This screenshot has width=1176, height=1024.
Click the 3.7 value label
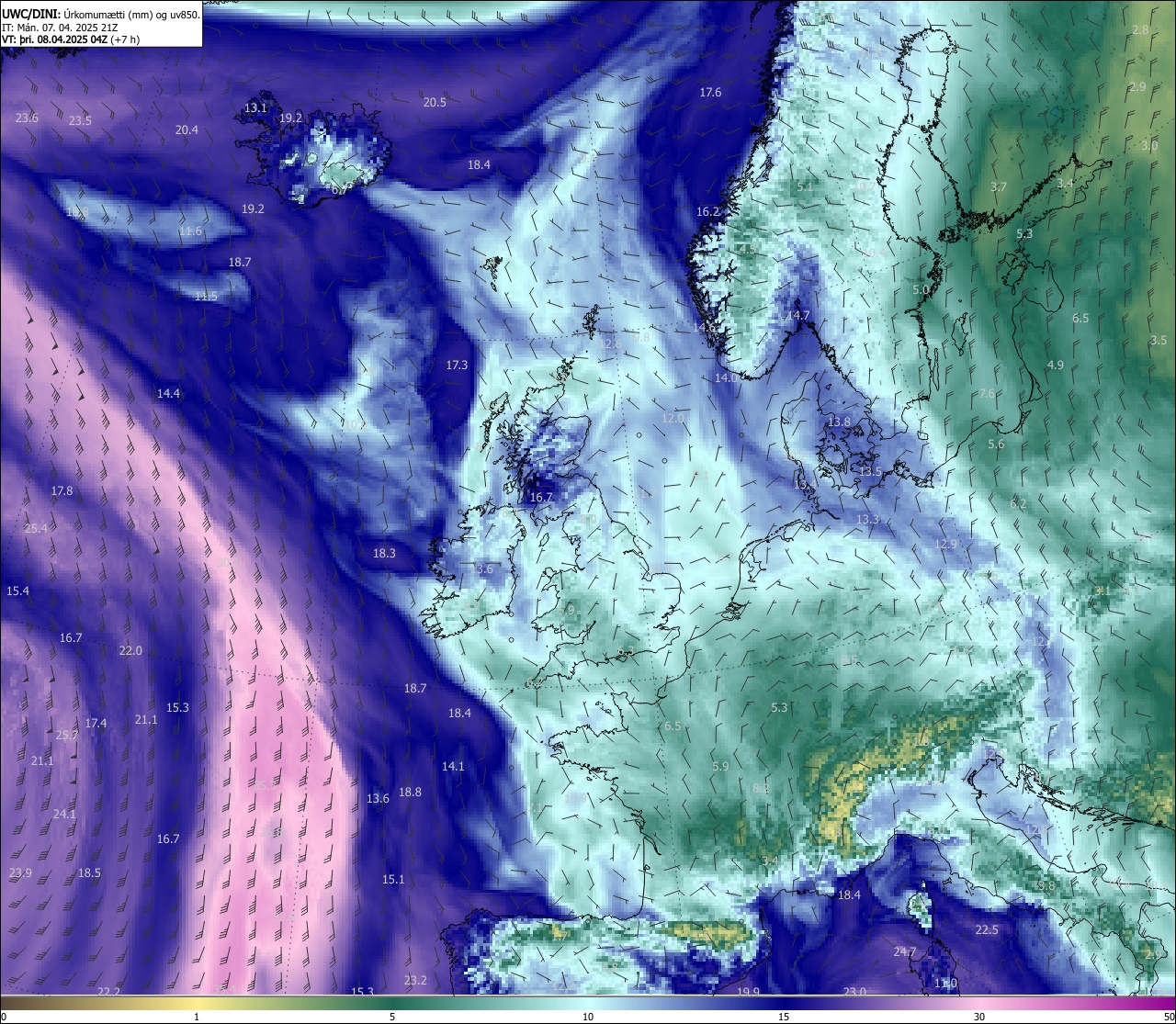coord(999,187)
